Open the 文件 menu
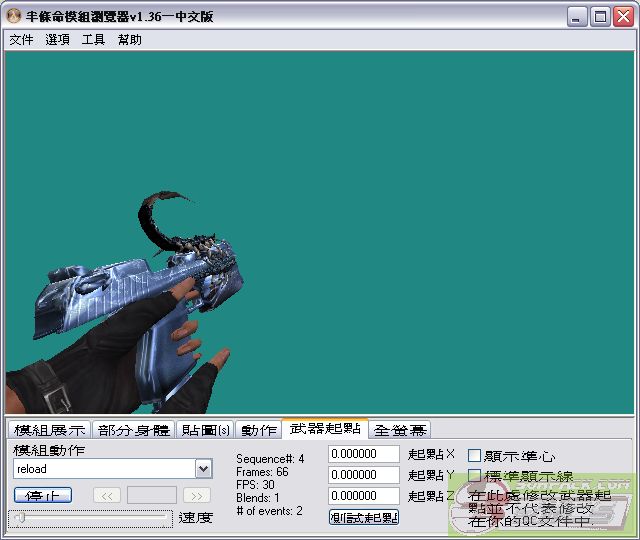Viewport: 640px width, 540px height. pos(21,40)
